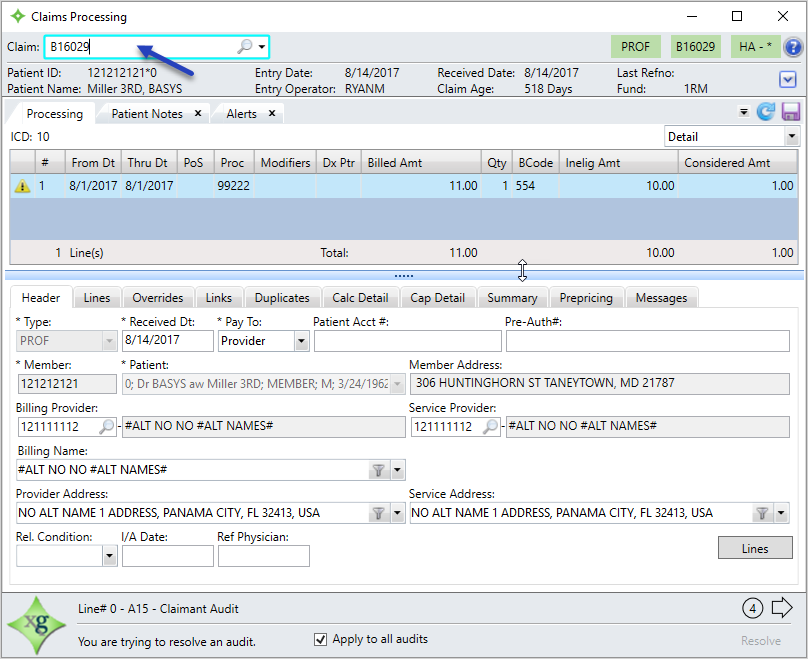Viewport: 808px width, 659px height.
Task: Click the claim search magnifier icon
Action: coord(245,46)
